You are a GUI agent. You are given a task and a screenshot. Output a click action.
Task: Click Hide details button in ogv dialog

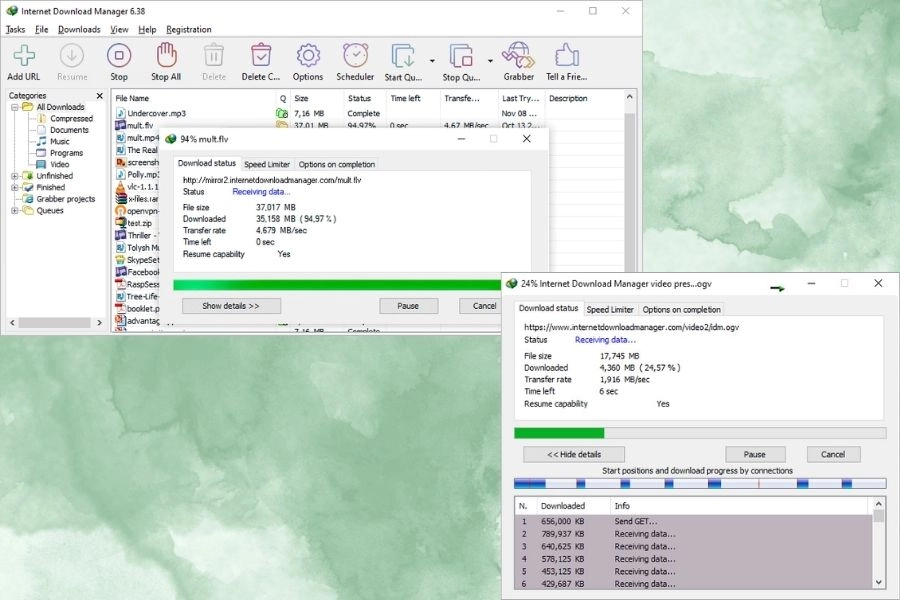click(x=574, y=454)
